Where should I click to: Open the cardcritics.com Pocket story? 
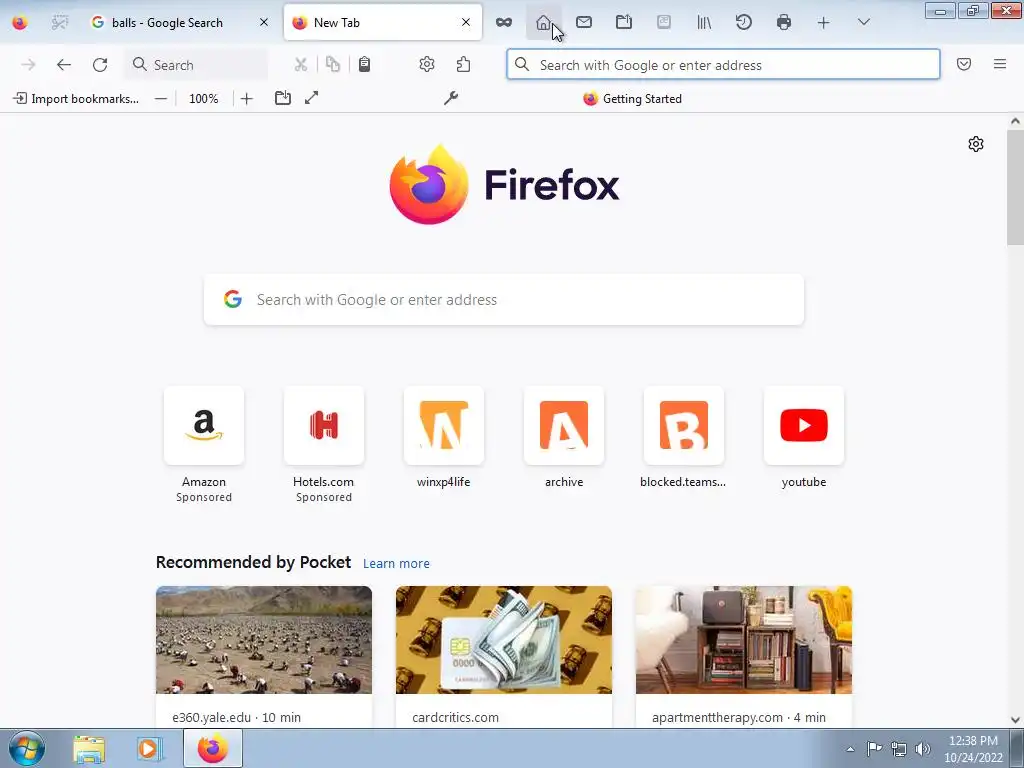(504, 656)
